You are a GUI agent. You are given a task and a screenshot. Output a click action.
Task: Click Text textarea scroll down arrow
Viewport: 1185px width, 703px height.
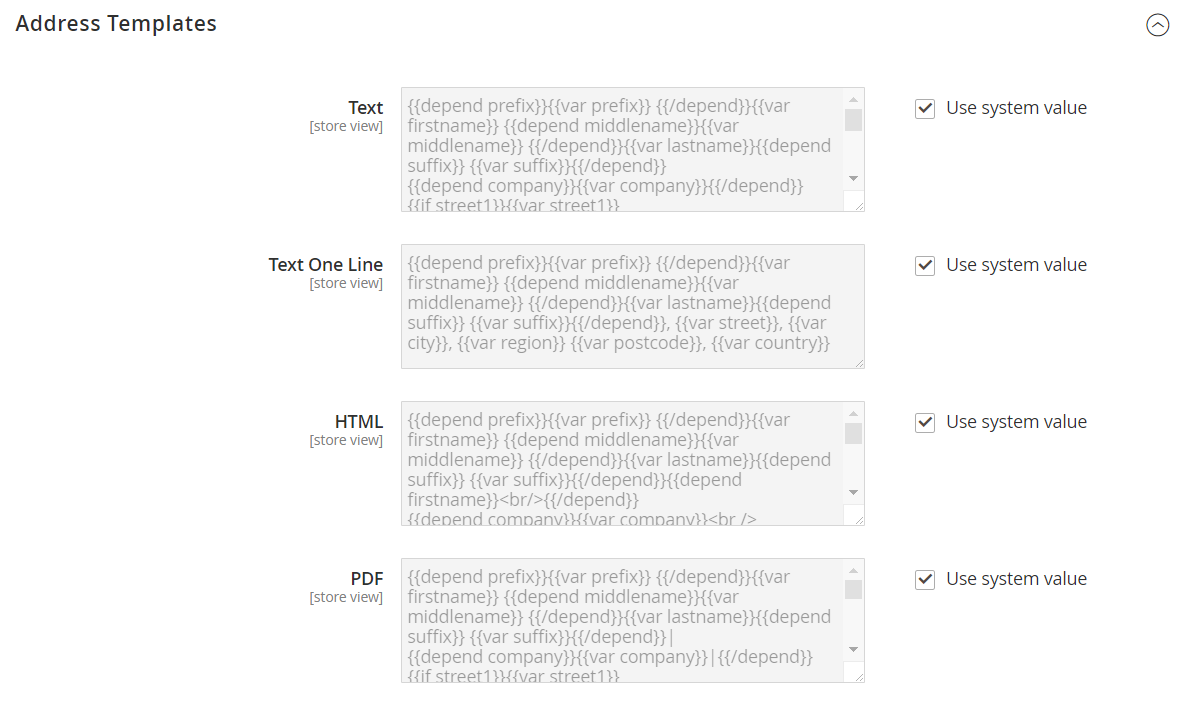click(x=853, y=178)
